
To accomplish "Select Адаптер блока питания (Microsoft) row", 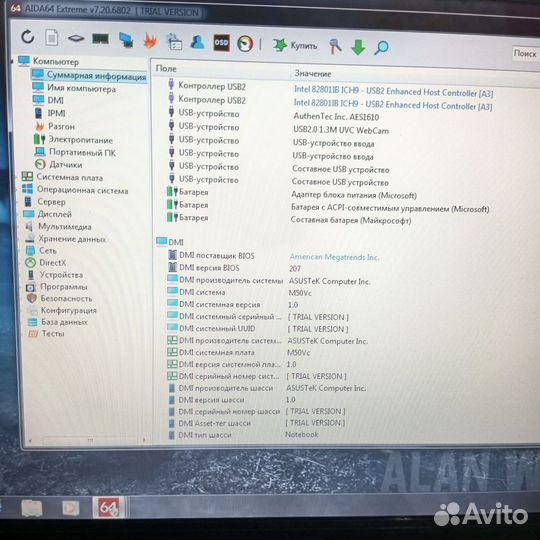I will 291,194.
